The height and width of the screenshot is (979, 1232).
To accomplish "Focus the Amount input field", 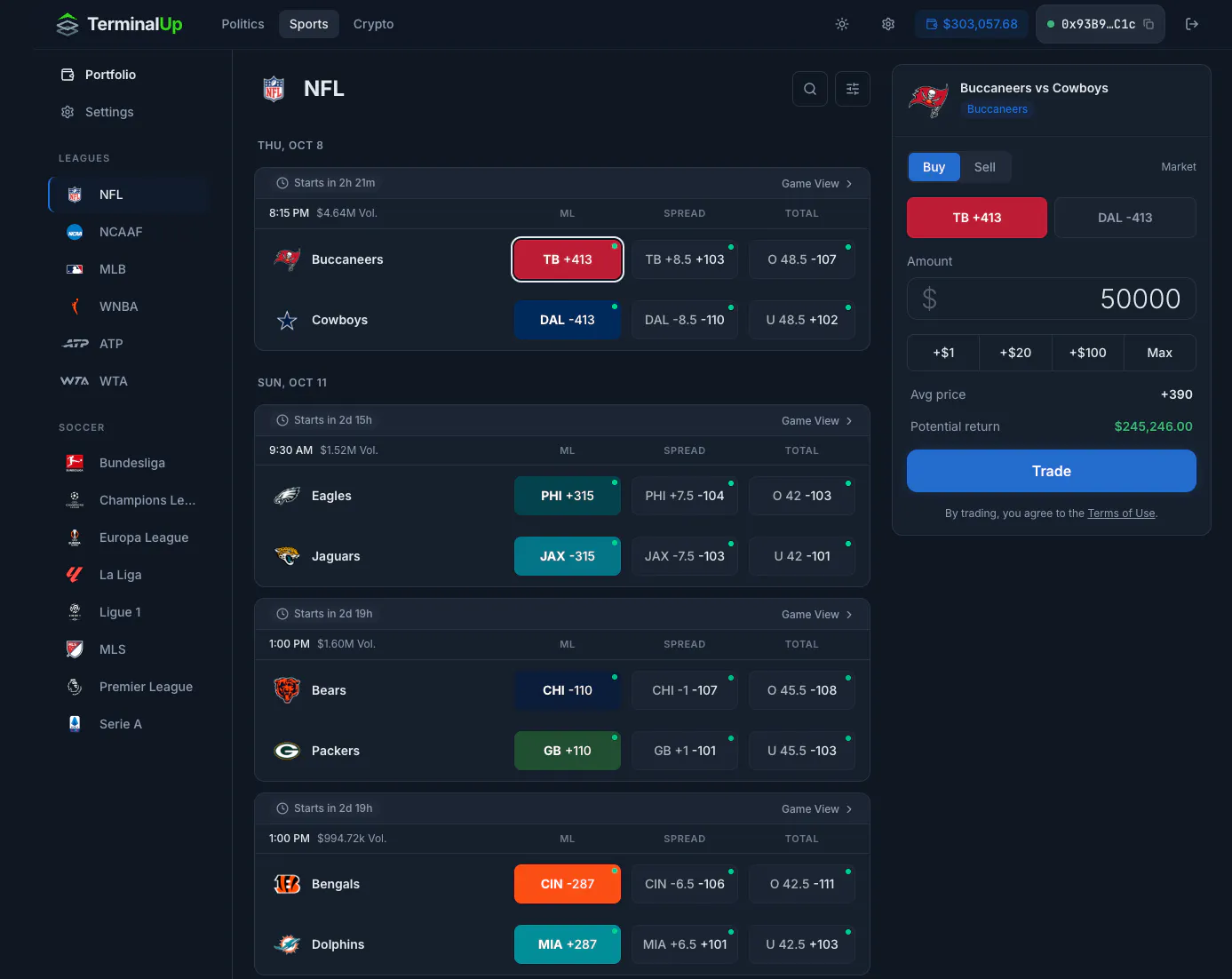I will pyautogui.click(x=1052, y=298).
